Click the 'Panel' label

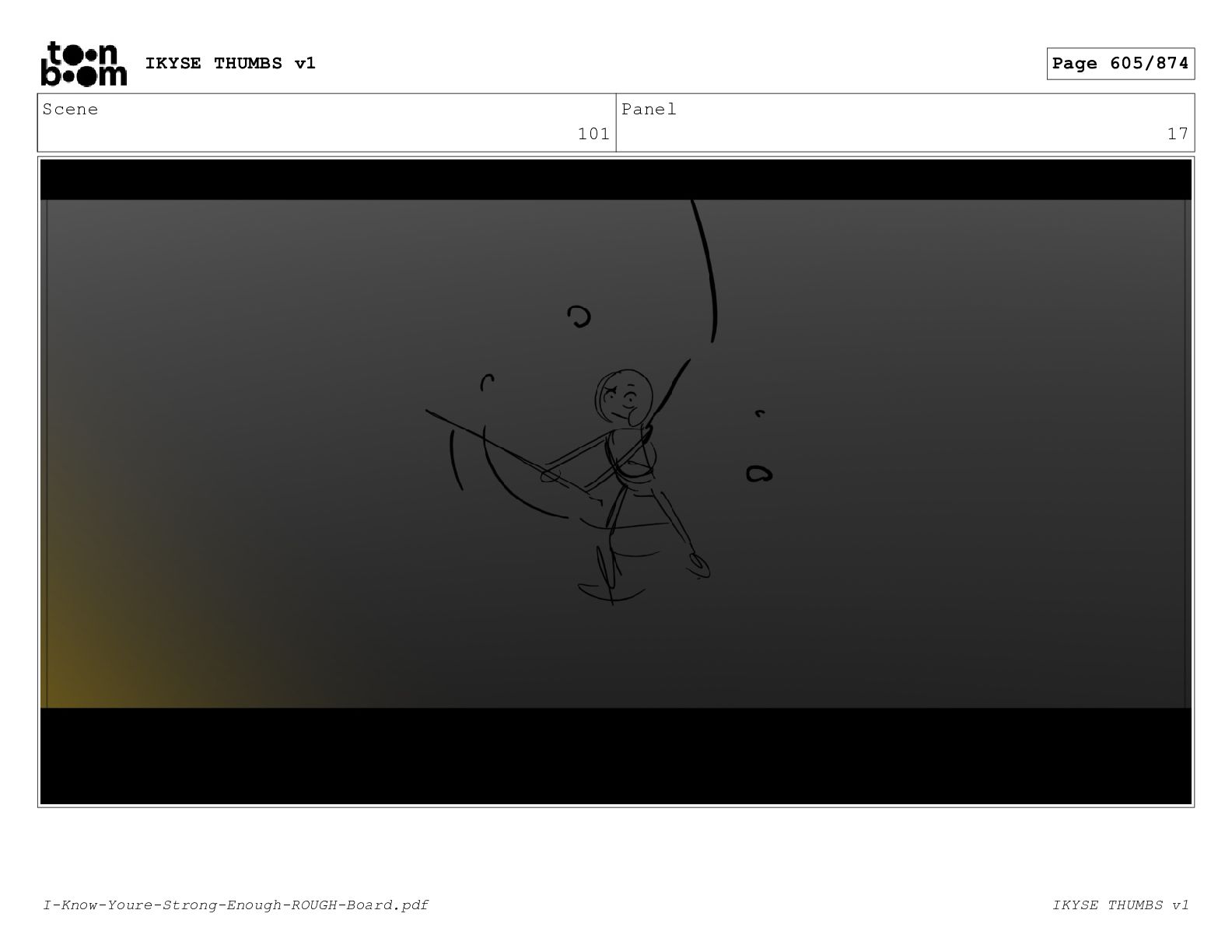tap(649, 110)
